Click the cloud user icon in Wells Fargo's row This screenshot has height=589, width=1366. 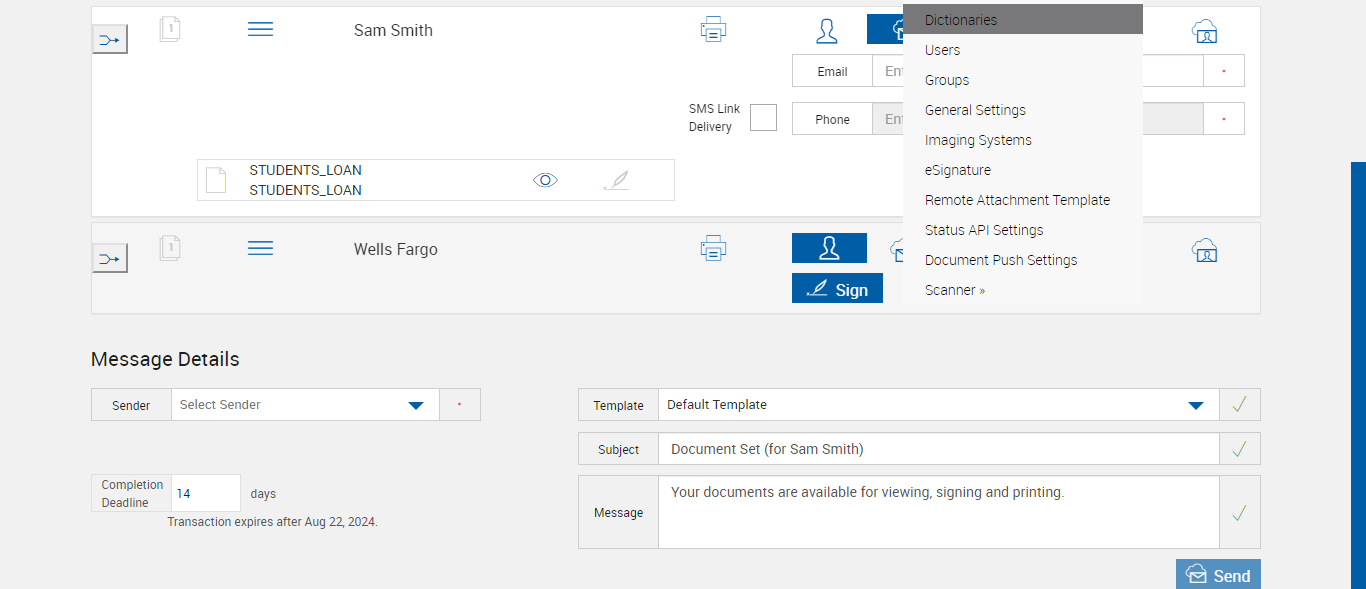(x=1204, y=249)
